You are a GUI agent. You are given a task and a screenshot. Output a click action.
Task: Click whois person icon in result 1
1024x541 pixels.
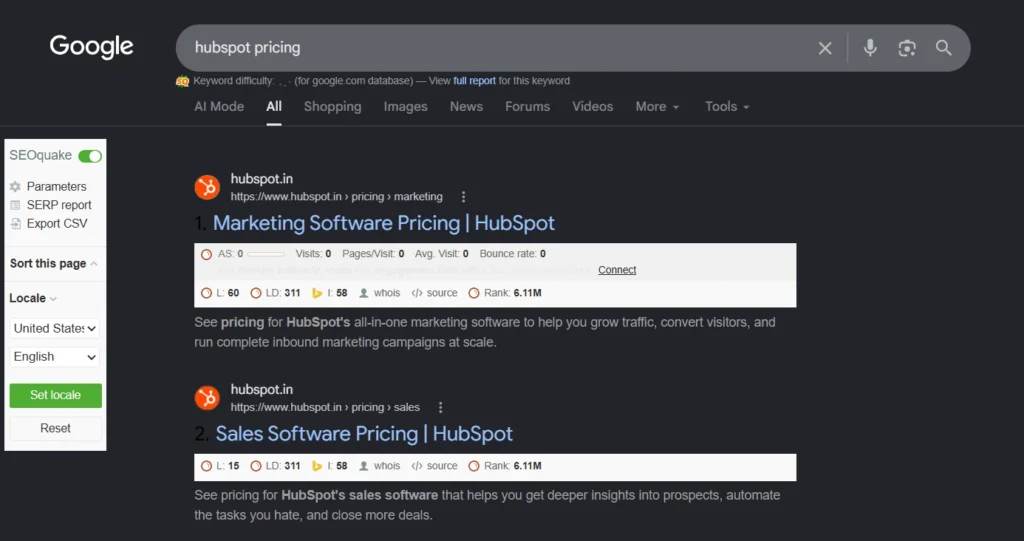[x=364, y=293]
